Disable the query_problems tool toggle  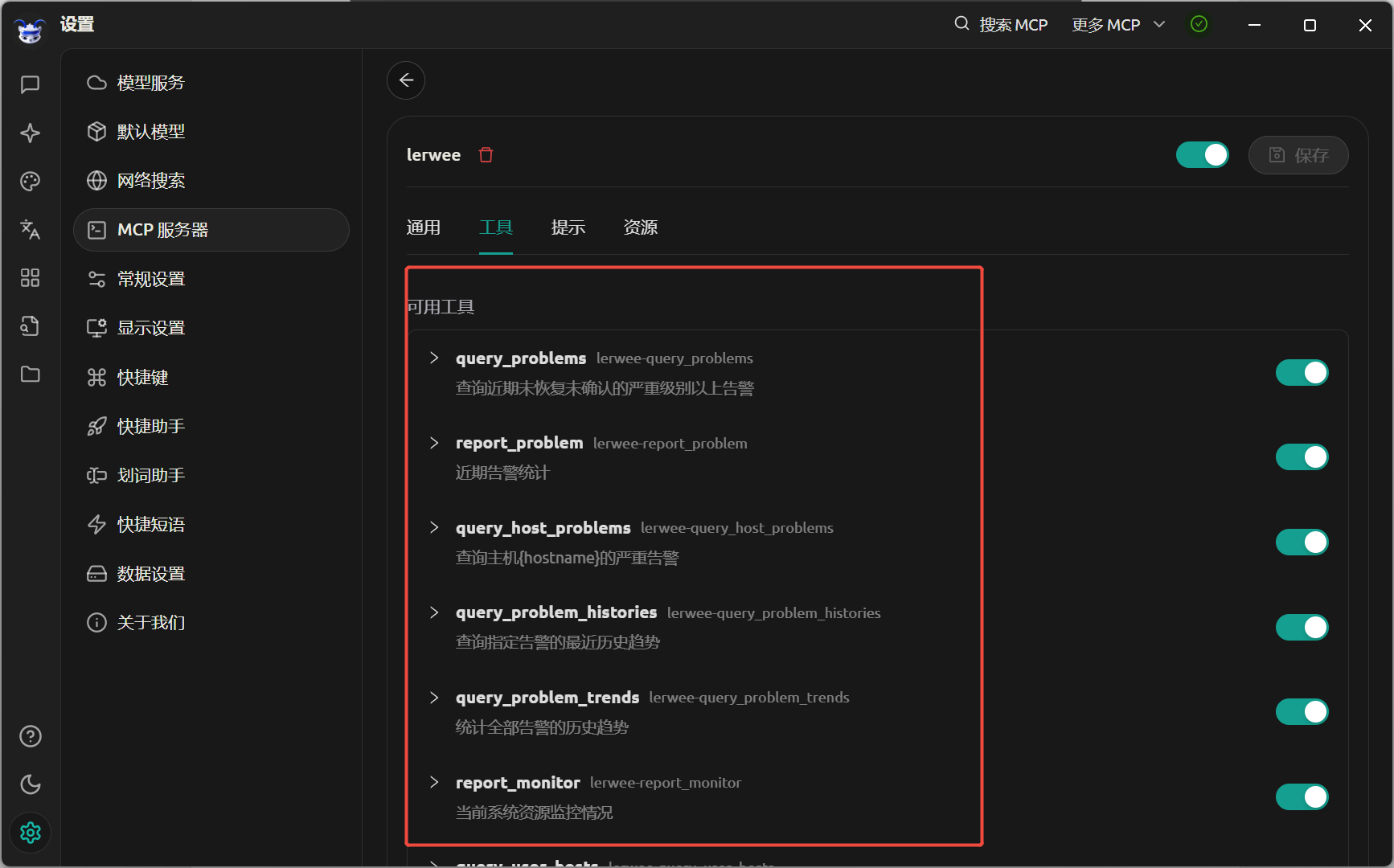pos(1302,373)
